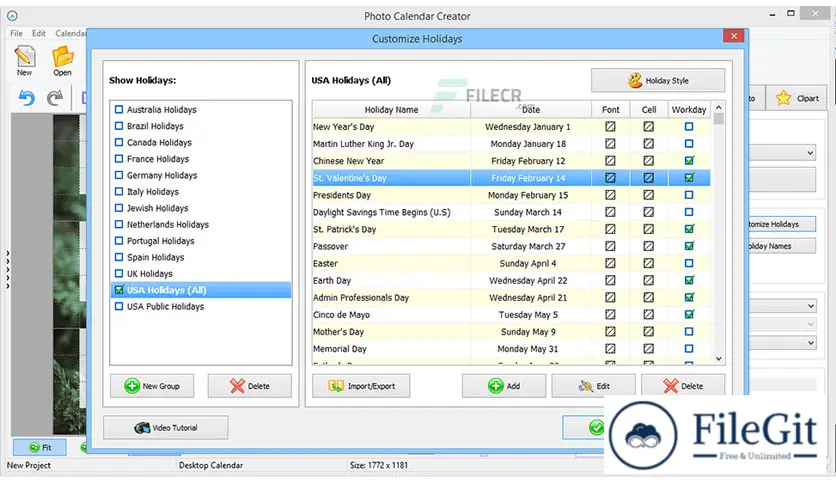Enable Australia Holidays checkbox

click(119, 110)
